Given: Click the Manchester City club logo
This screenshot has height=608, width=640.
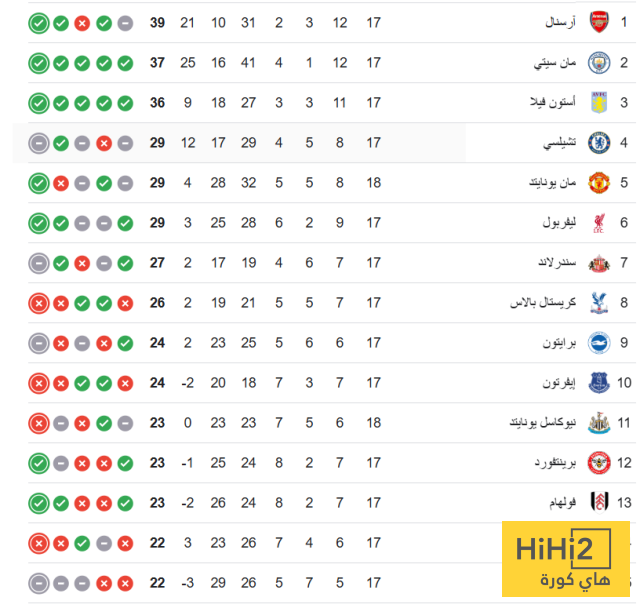Looking at the screenshot, I should click(x=598, y=62).
